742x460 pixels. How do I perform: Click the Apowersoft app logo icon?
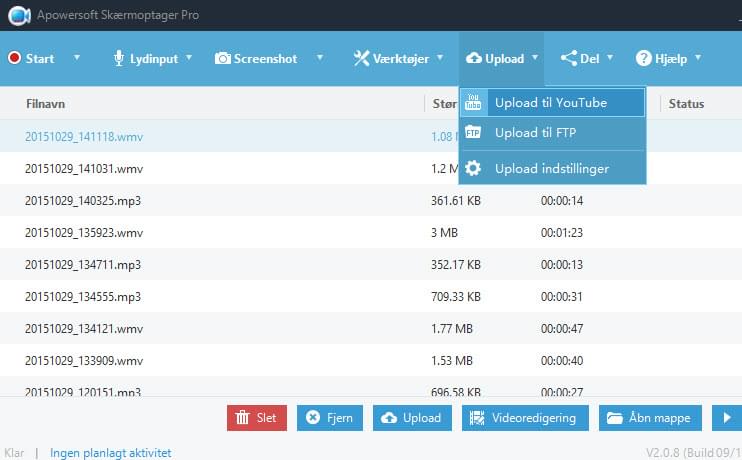(19, 15)
